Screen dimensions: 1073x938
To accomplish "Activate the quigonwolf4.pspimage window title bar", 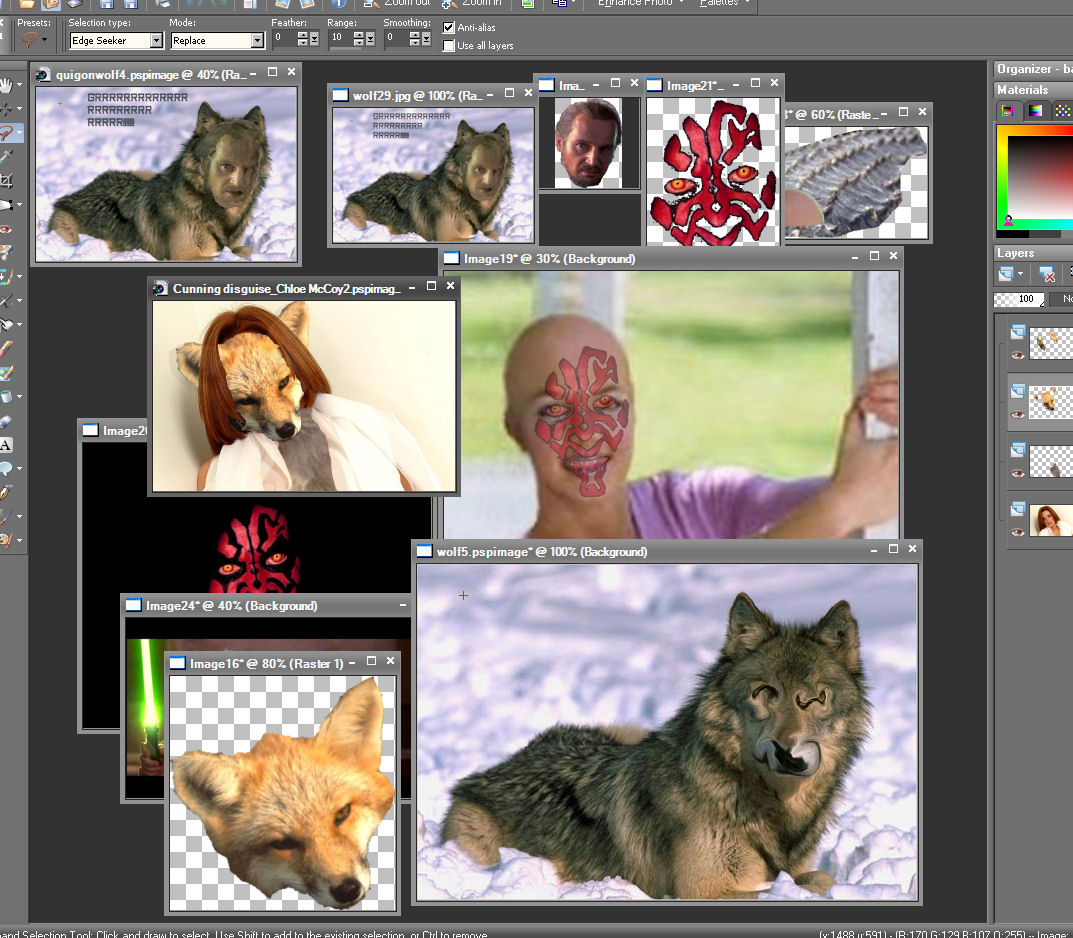I will point(166,74).
